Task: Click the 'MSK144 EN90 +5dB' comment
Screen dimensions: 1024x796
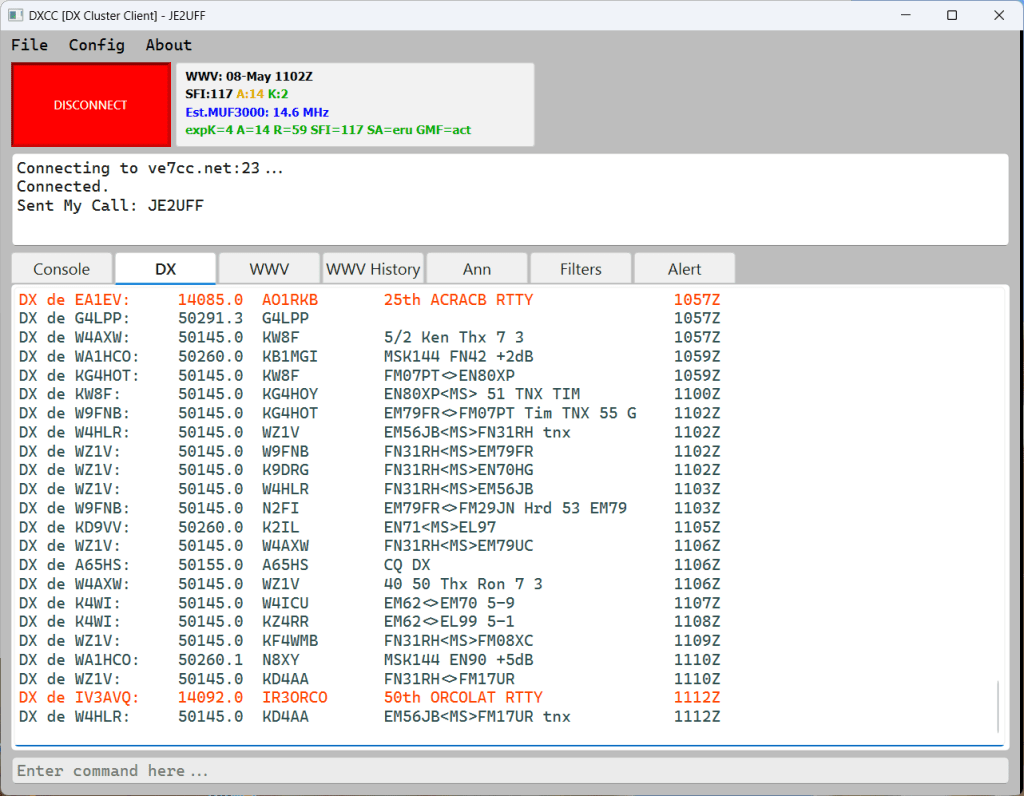Action: pos(458,660)
